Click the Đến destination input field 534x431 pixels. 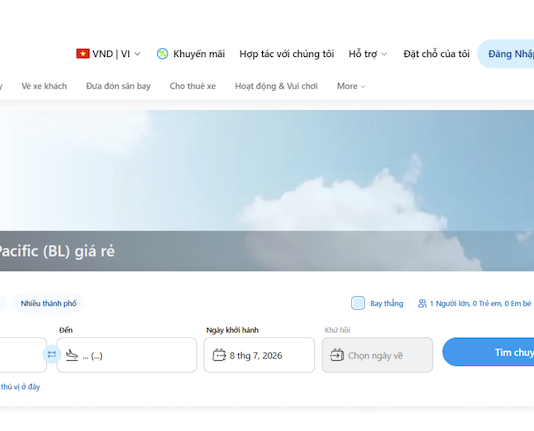coord(127,355)
